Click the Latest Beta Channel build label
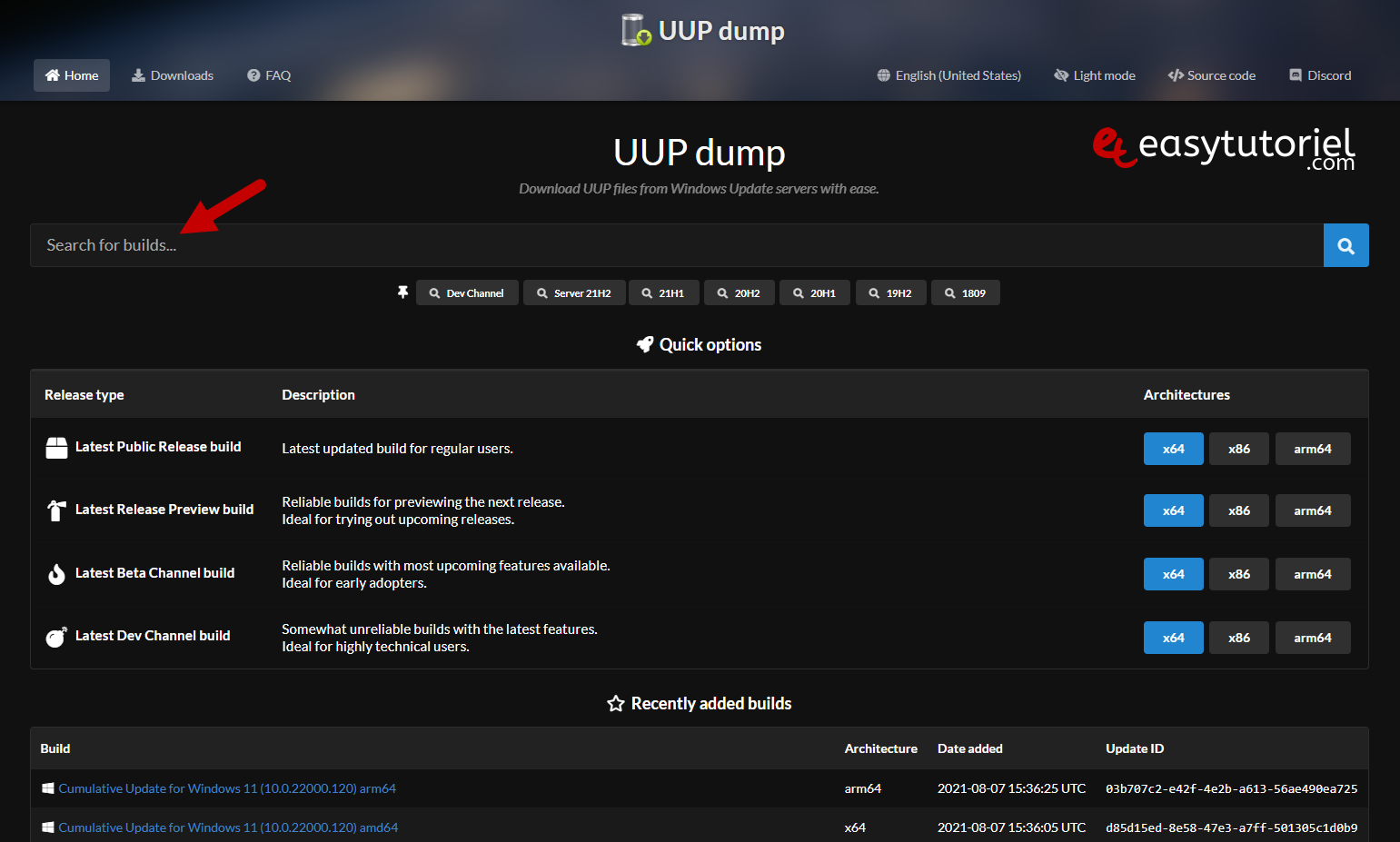Image resolution: width=1400 pixels, height=842 pixels. pyautogui.click(x=154, y=573)
